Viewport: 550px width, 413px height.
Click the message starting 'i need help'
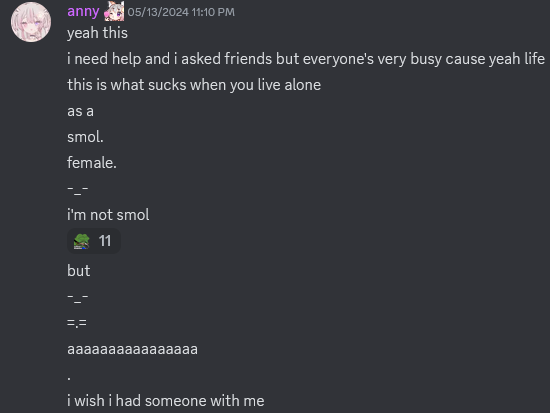(x=306, y=59)
